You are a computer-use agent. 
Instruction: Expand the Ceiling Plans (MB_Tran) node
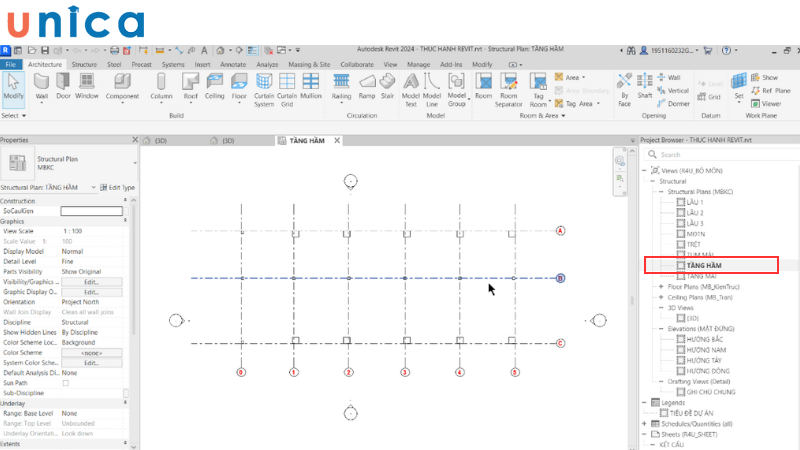pyautogui.click(x=660, y=297)
